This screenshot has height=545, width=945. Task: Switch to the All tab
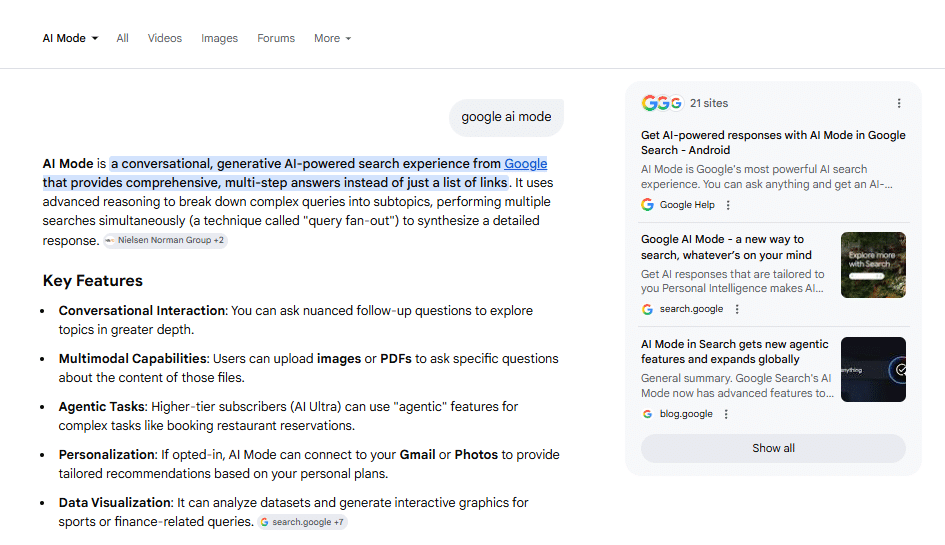122,38
